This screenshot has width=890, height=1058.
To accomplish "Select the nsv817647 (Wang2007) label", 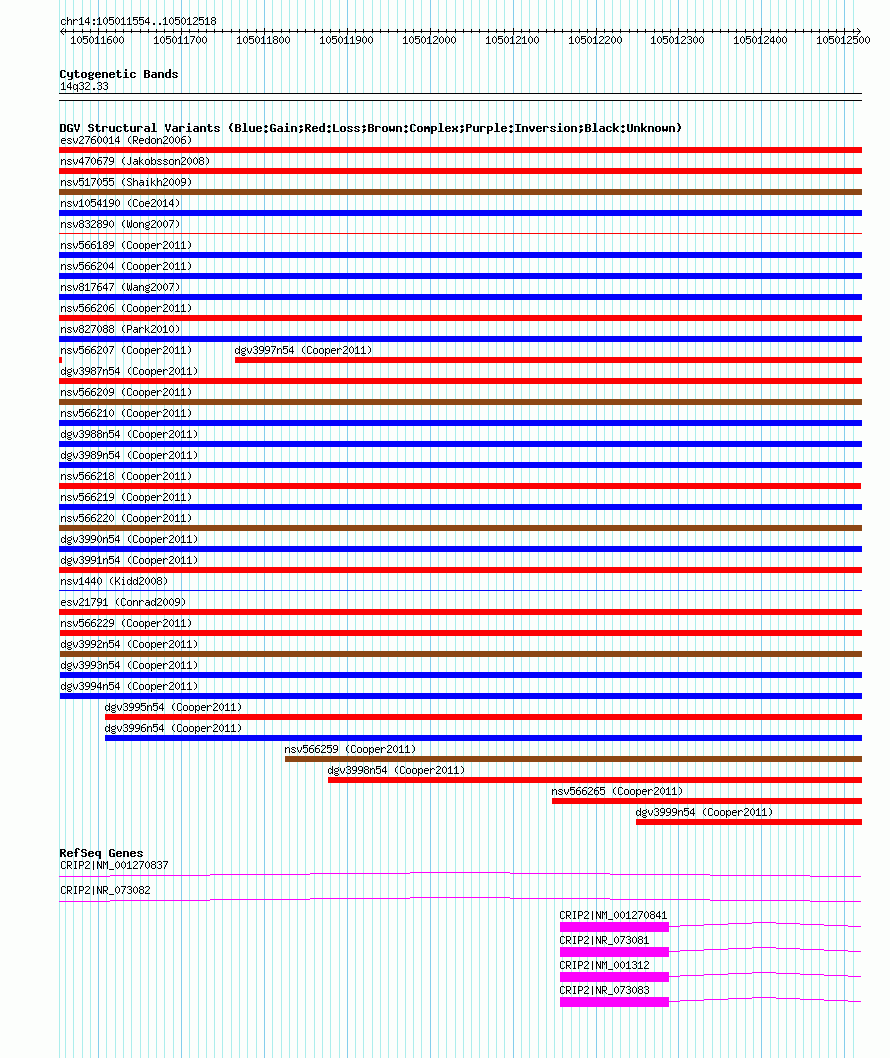I will coord(120,287).
